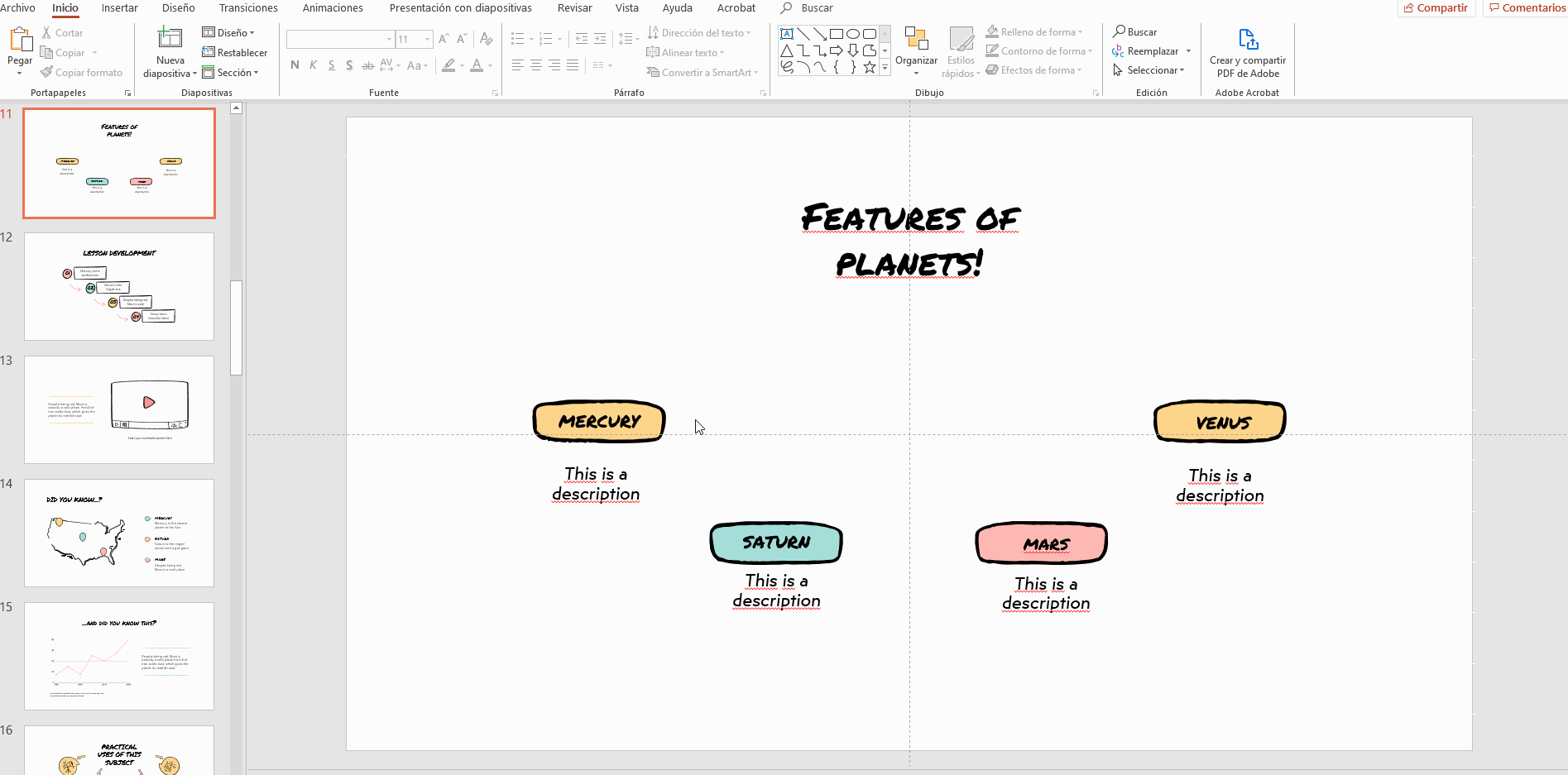Justify paragraph text
The height and width of the screenshot is (775, 1568).
573,65
